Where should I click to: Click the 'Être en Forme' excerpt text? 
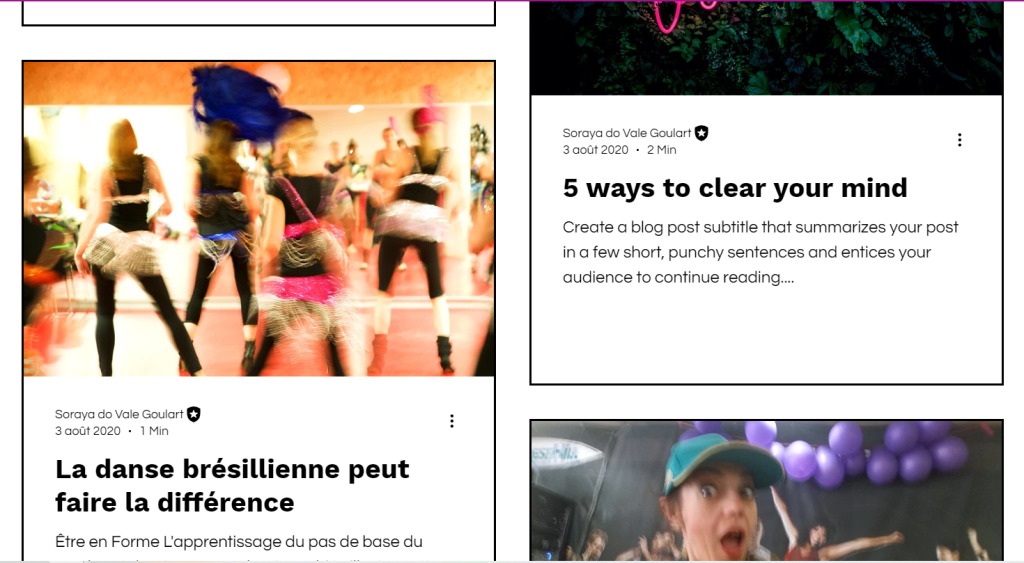click(239, 542)
